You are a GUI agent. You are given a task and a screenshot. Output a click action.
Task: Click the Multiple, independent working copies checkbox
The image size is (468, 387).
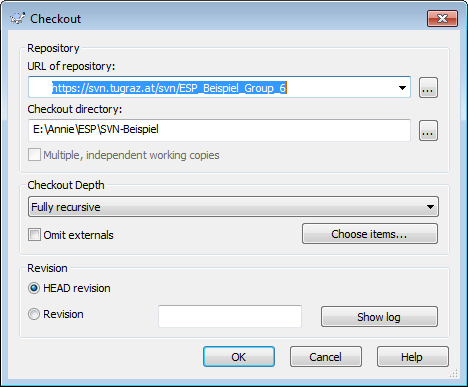34,155
